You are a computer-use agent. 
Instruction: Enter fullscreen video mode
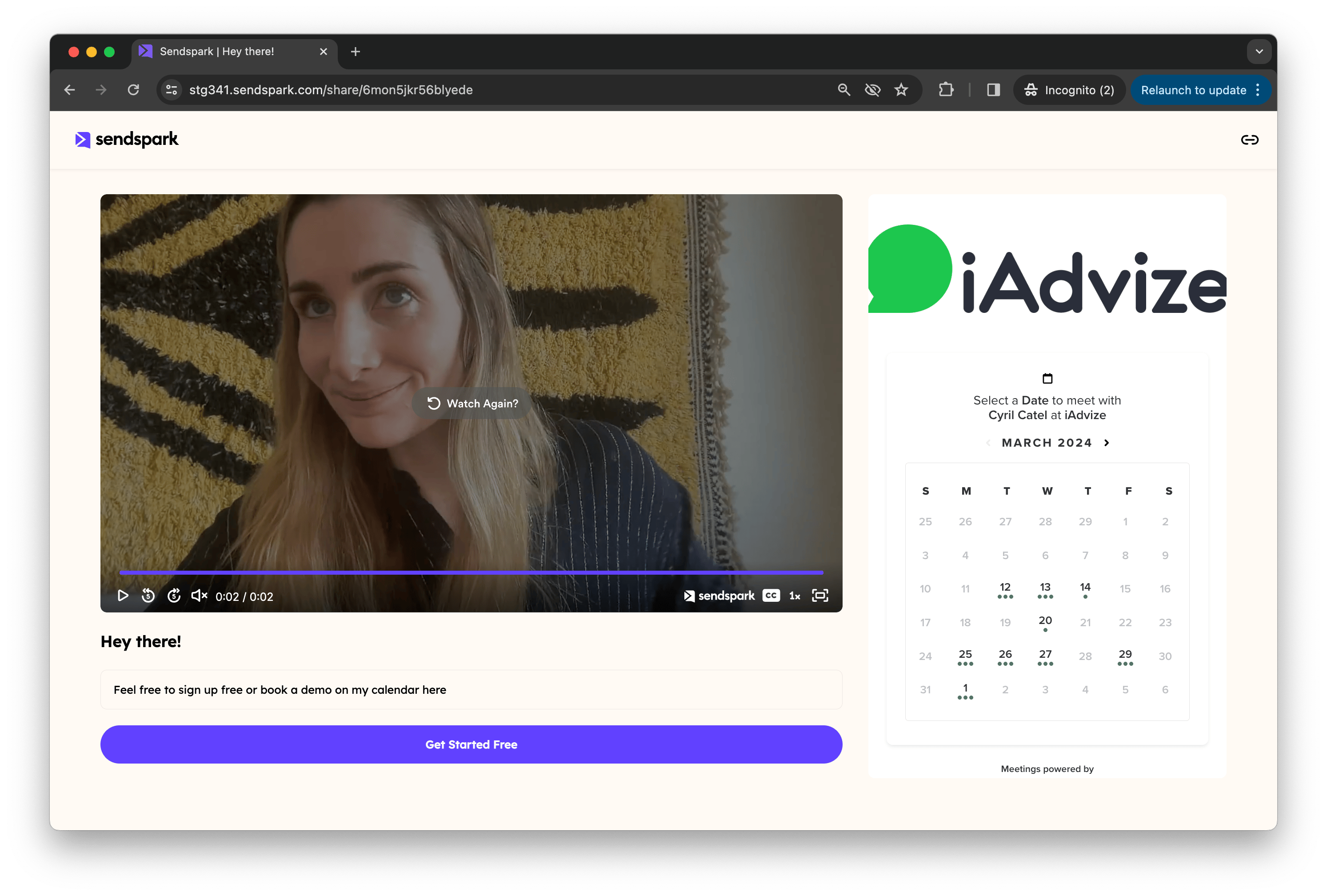coord(820,596)
